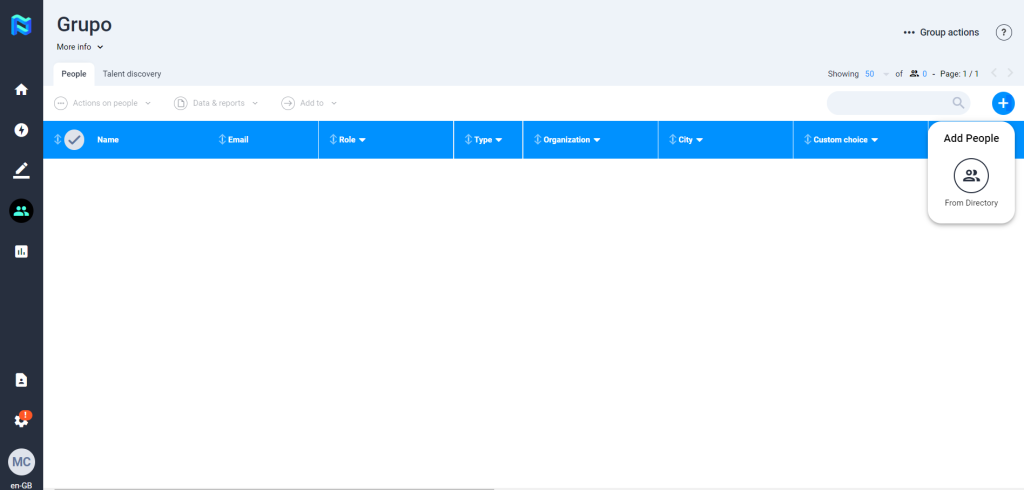Expand the More info section

click(x=80, y=47)
